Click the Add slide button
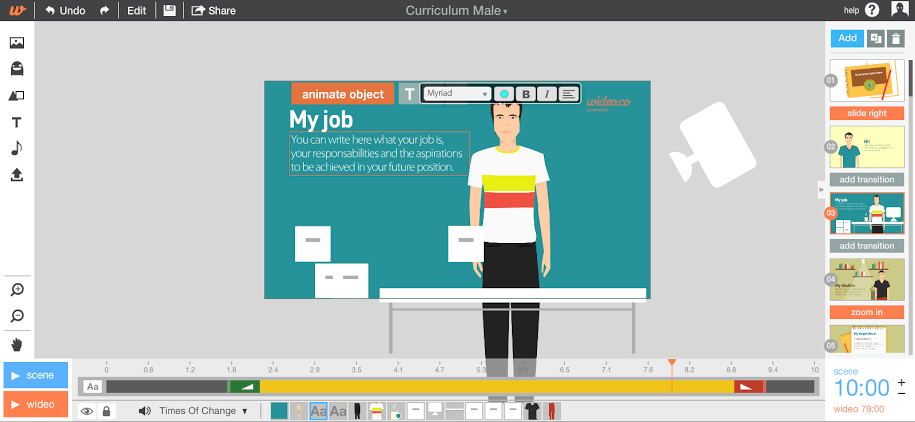This screenshot has height=422, width=915. (x=847, y=38)
